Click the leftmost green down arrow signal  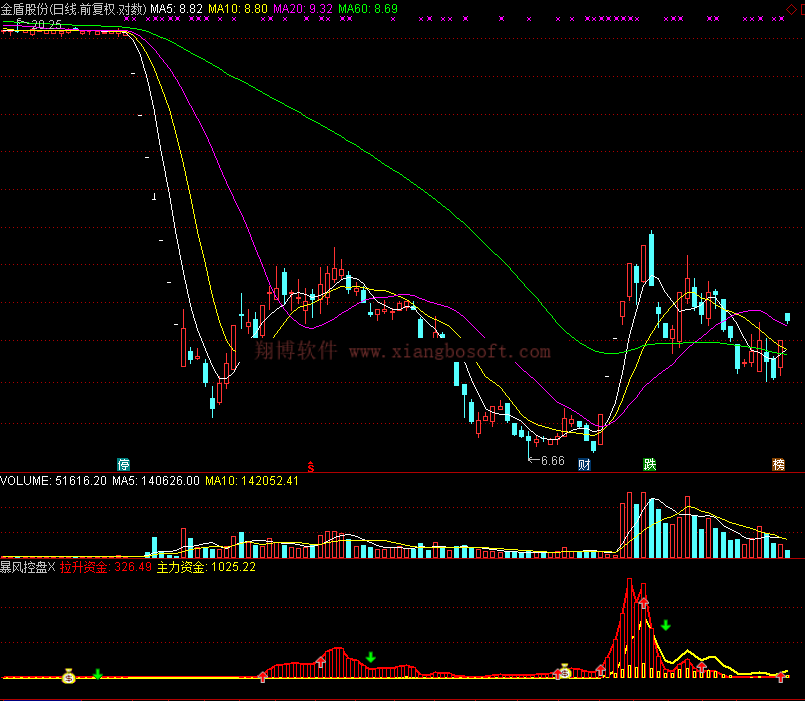click(x=98, y=674)
